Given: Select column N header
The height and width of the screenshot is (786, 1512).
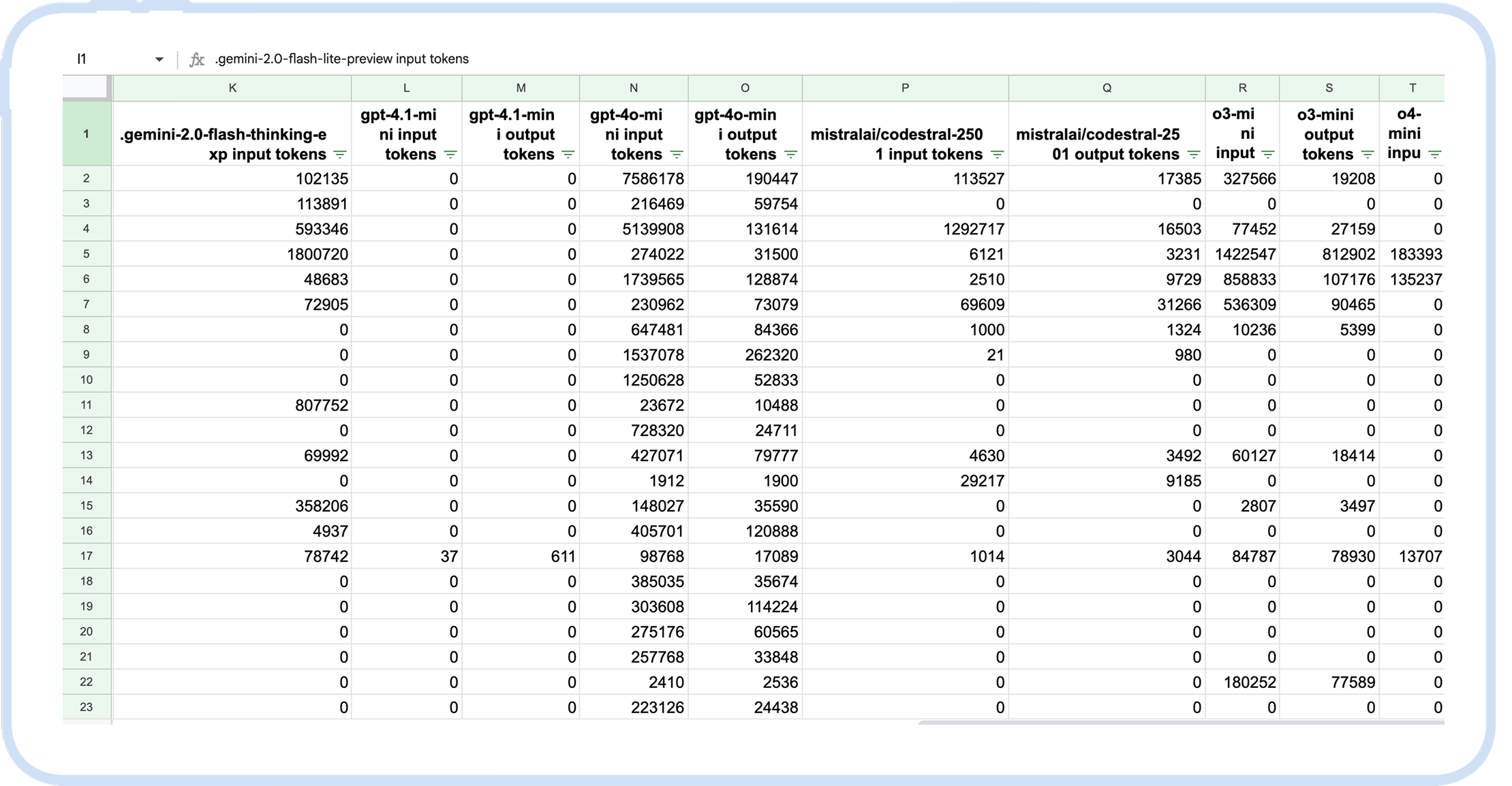Looking at the screenshot, I should click(634, 88).
